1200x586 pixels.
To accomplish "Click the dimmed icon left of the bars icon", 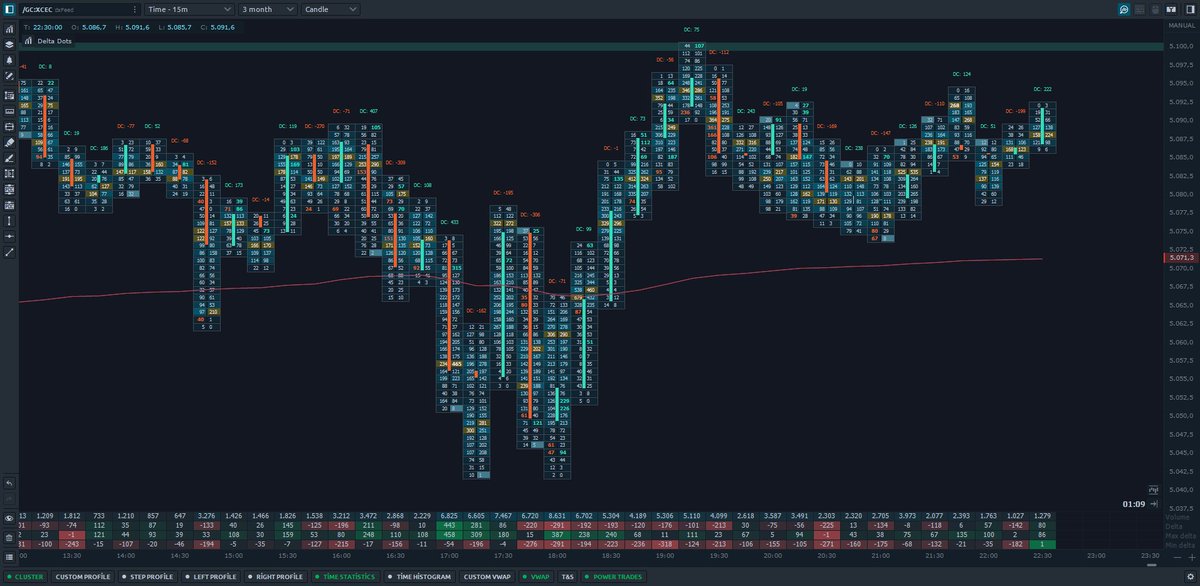I will tap(1156, 8).
